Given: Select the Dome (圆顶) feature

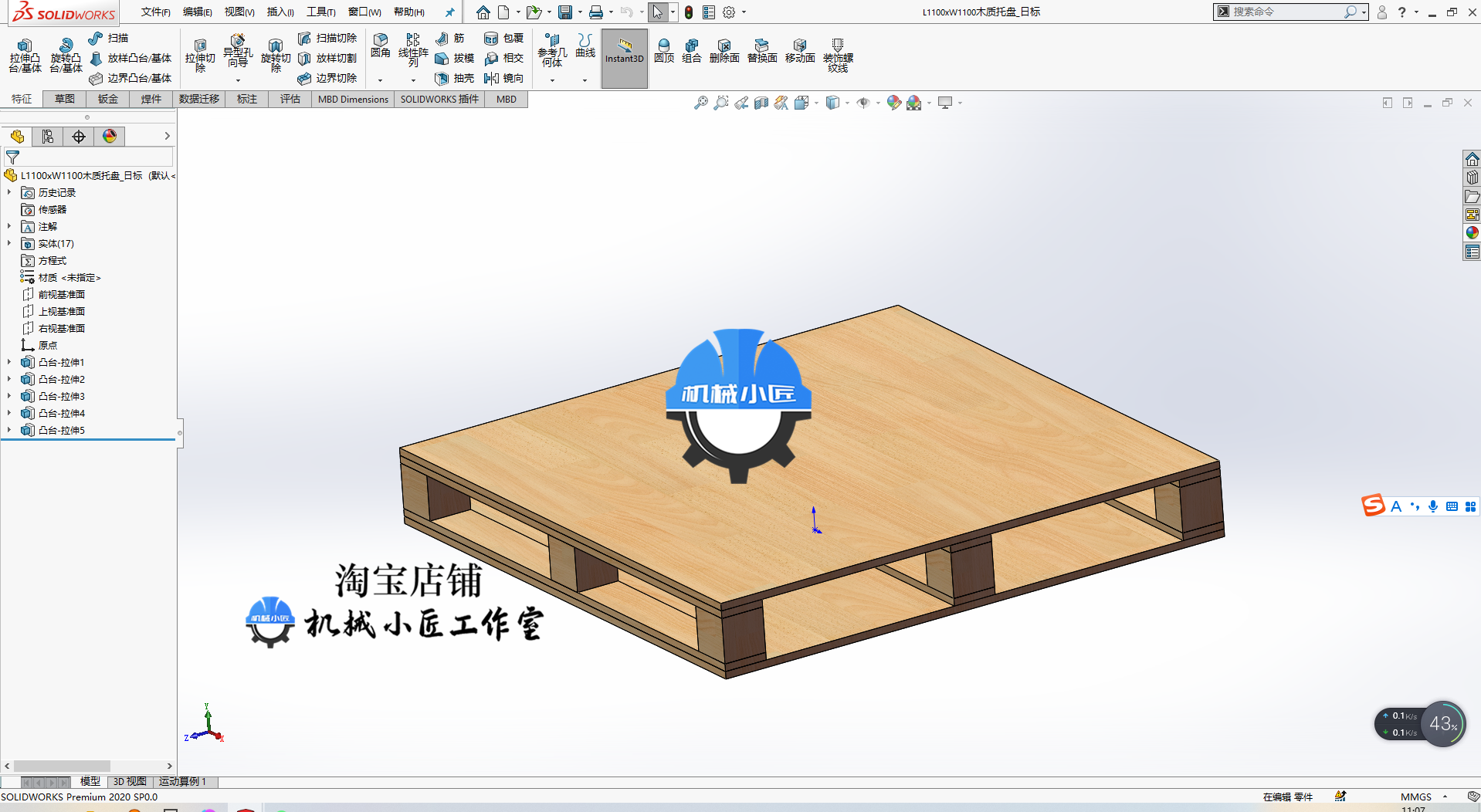Looking at the screenshot, I should [664, 51].
